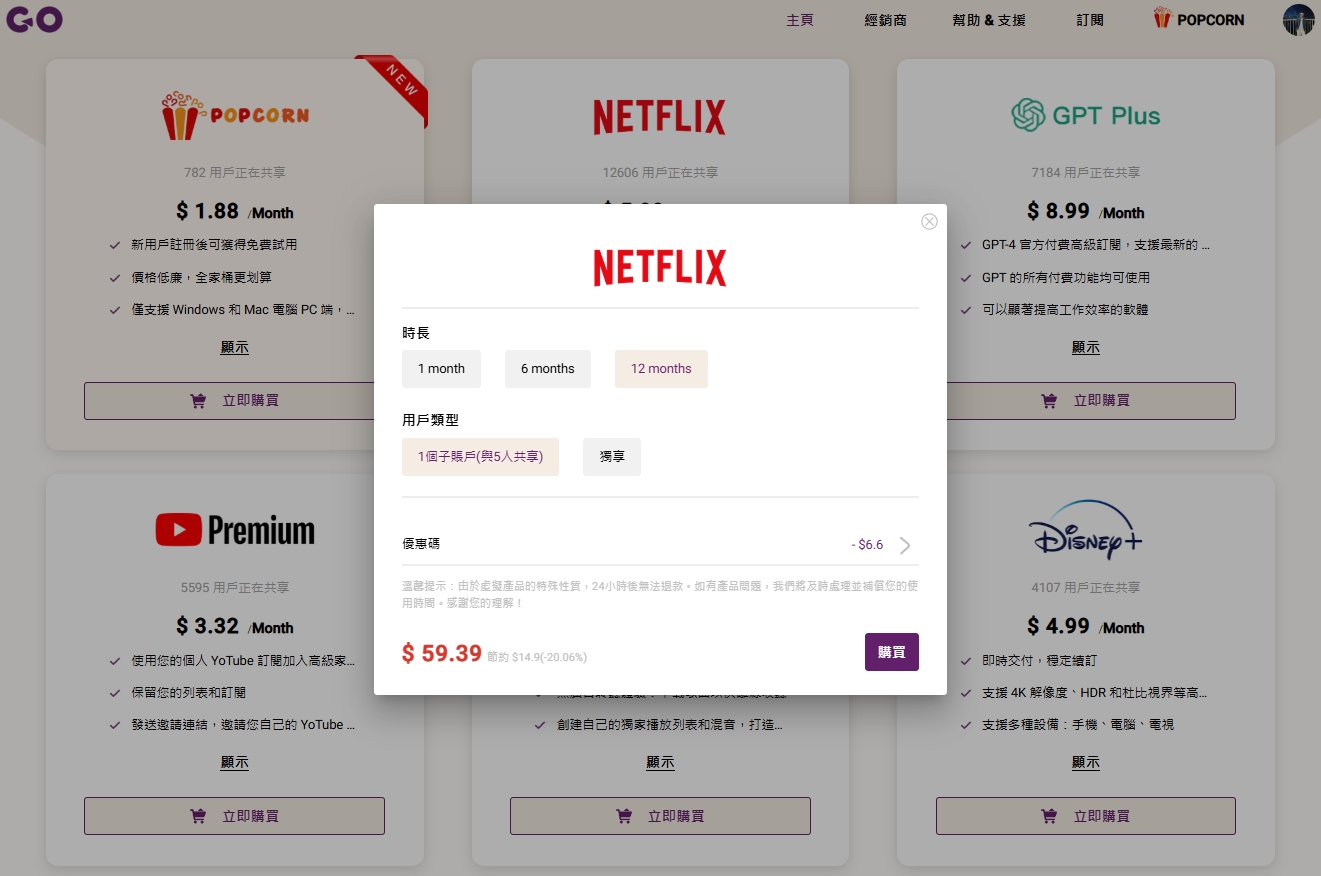
Task: Select the 6 months duration option
Action: pyautogui.click(x=547, y=369)
